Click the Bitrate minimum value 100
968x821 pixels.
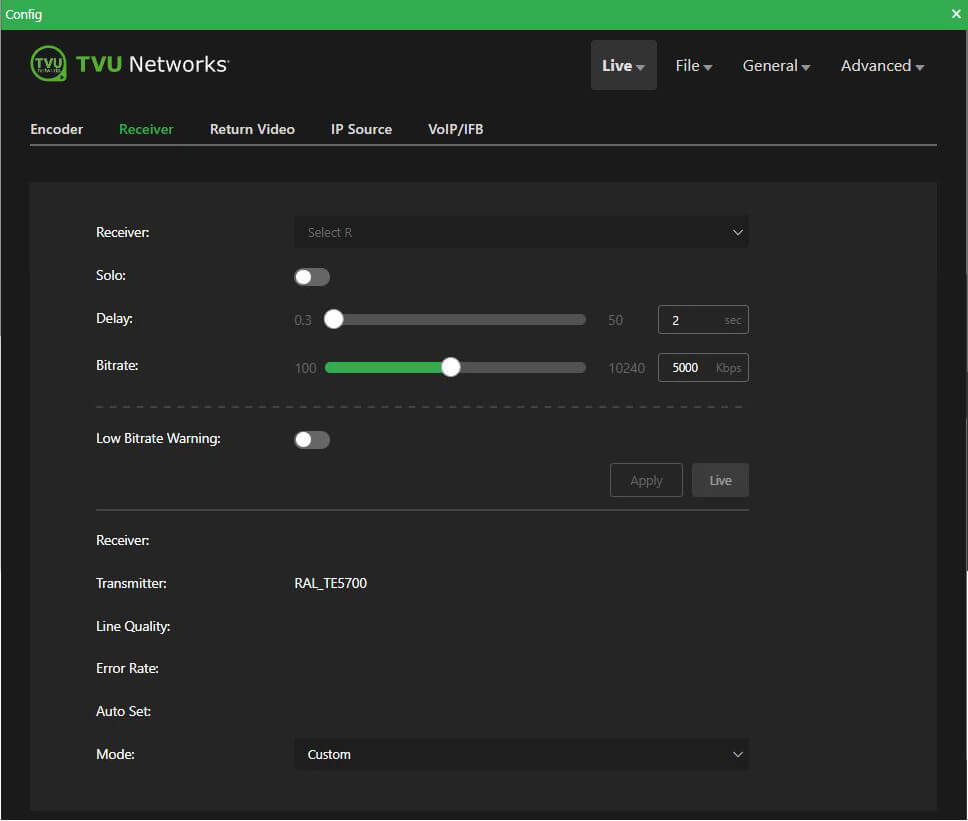(305, 368)
